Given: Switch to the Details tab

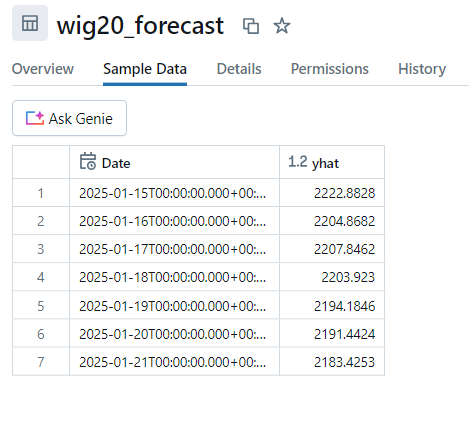Looking at the screenshot, I should coord(239,69).
